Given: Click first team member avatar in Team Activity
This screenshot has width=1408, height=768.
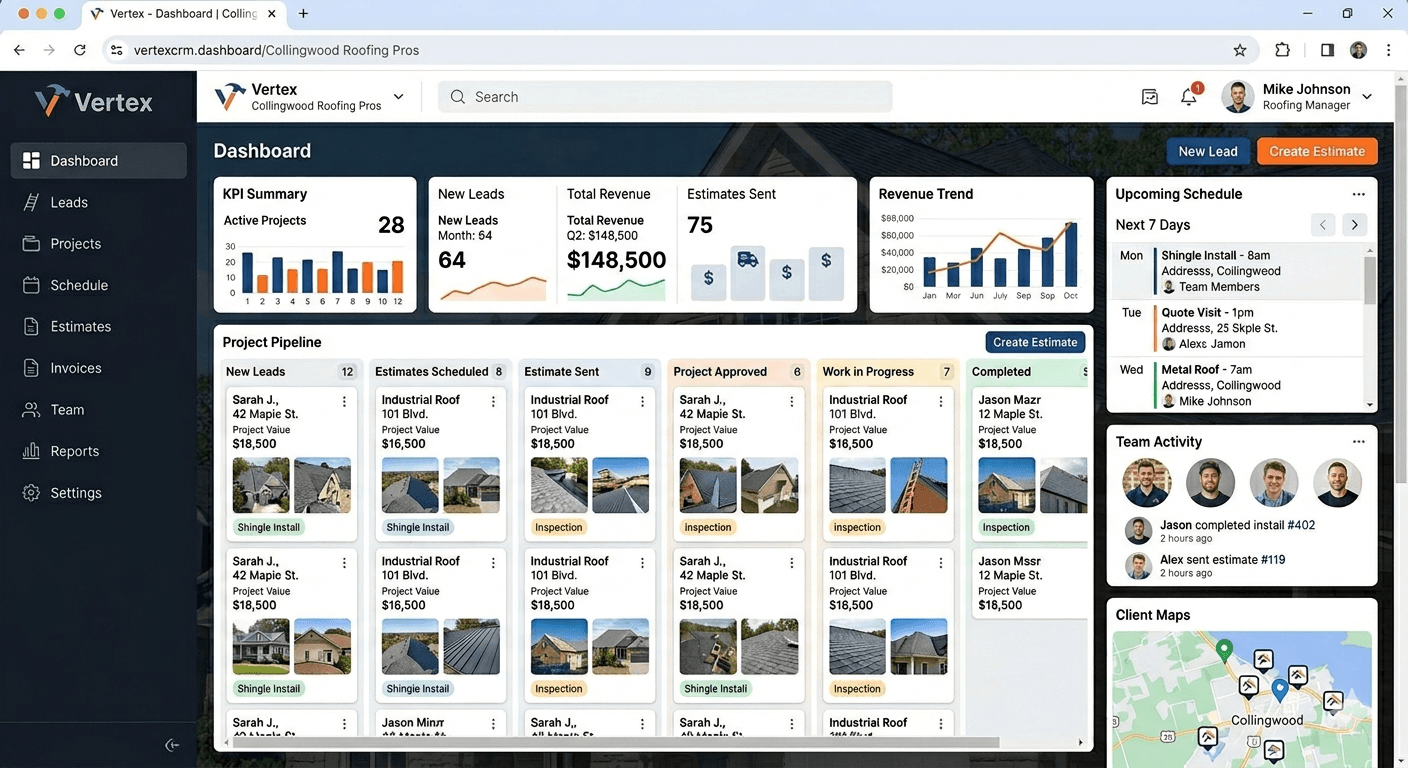Looking at the screenshot, I should 1146,483.
